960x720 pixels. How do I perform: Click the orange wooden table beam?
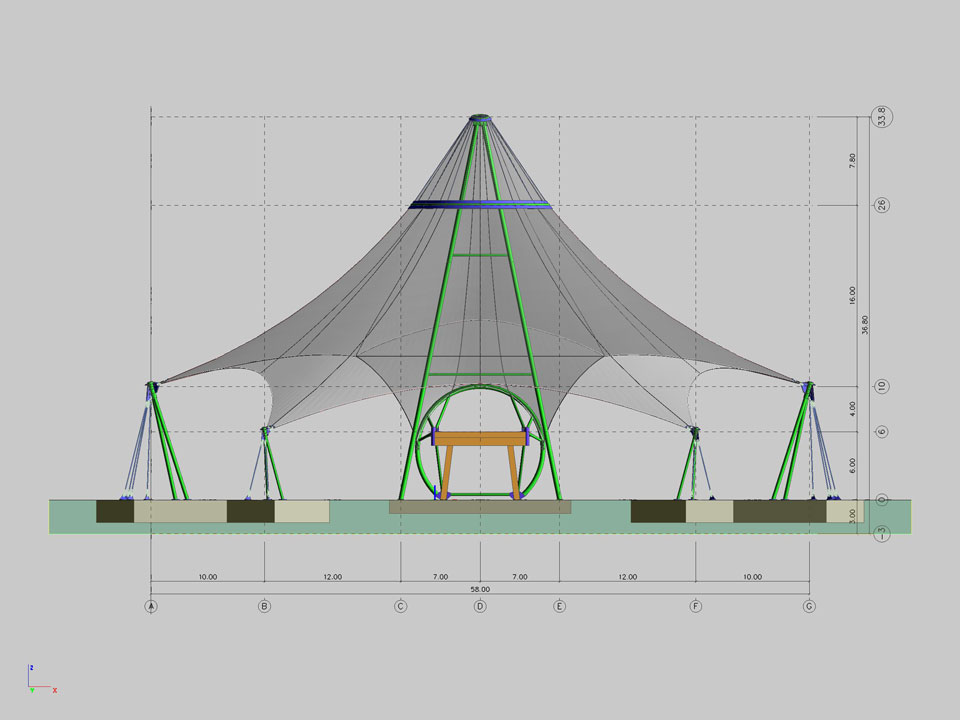(481, 439)
